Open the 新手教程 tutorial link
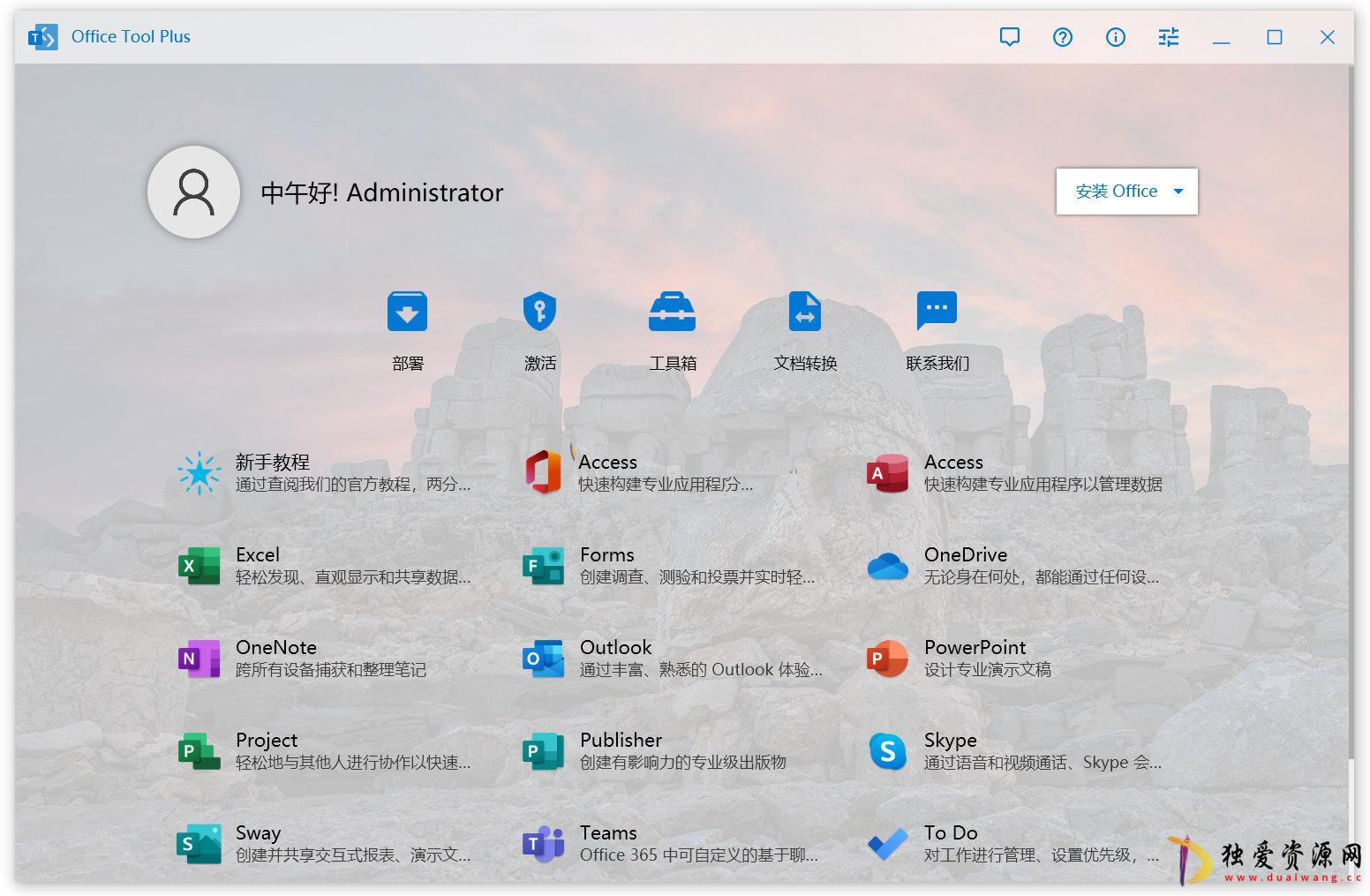Viewport: 1370px width, 896px height. (272, 462)
